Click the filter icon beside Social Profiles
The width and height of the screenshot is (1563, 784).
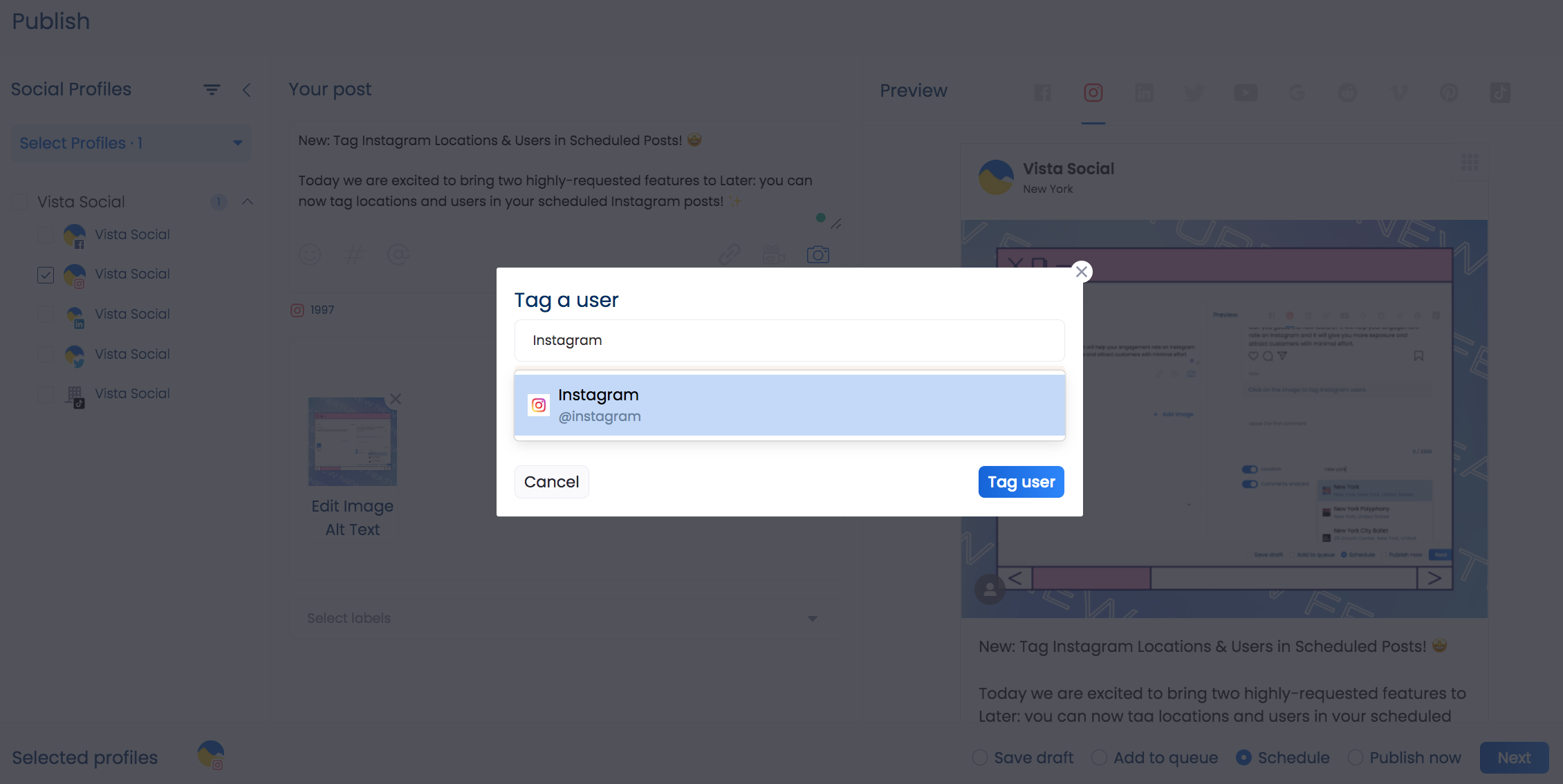[x=212, y=90]
